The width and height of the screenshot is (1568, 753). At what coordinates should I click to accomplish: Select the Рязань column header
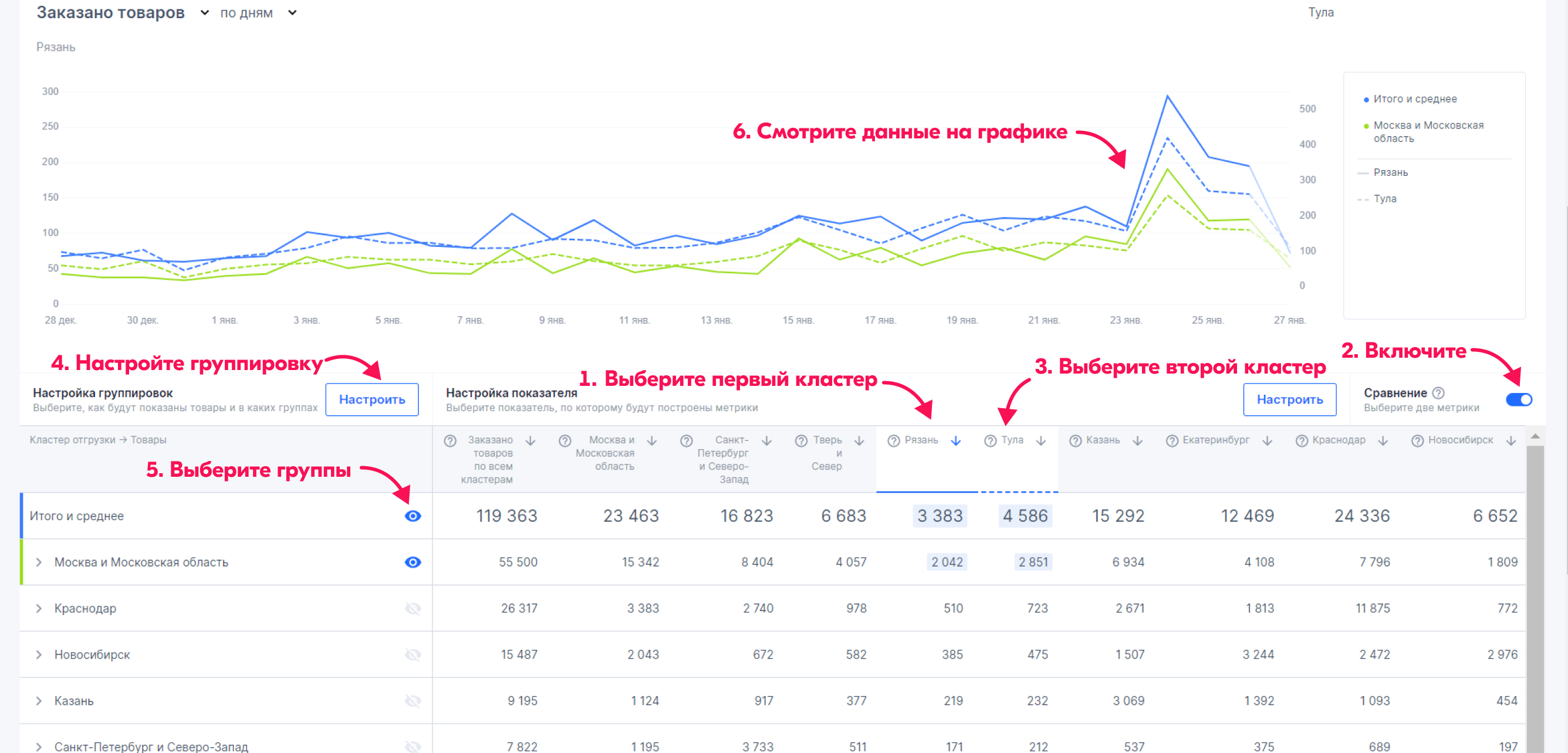point(921,440)
